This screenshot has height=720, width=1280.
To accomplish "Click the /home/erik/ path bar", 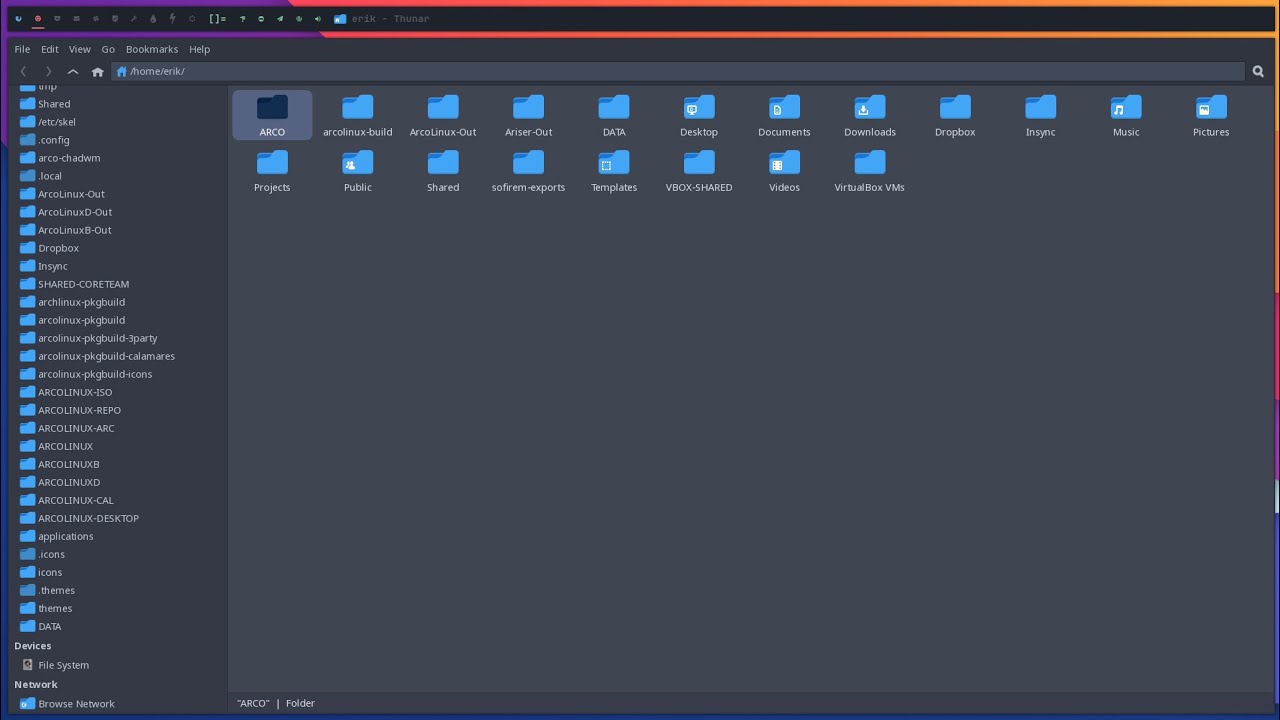I will (678, 71).
